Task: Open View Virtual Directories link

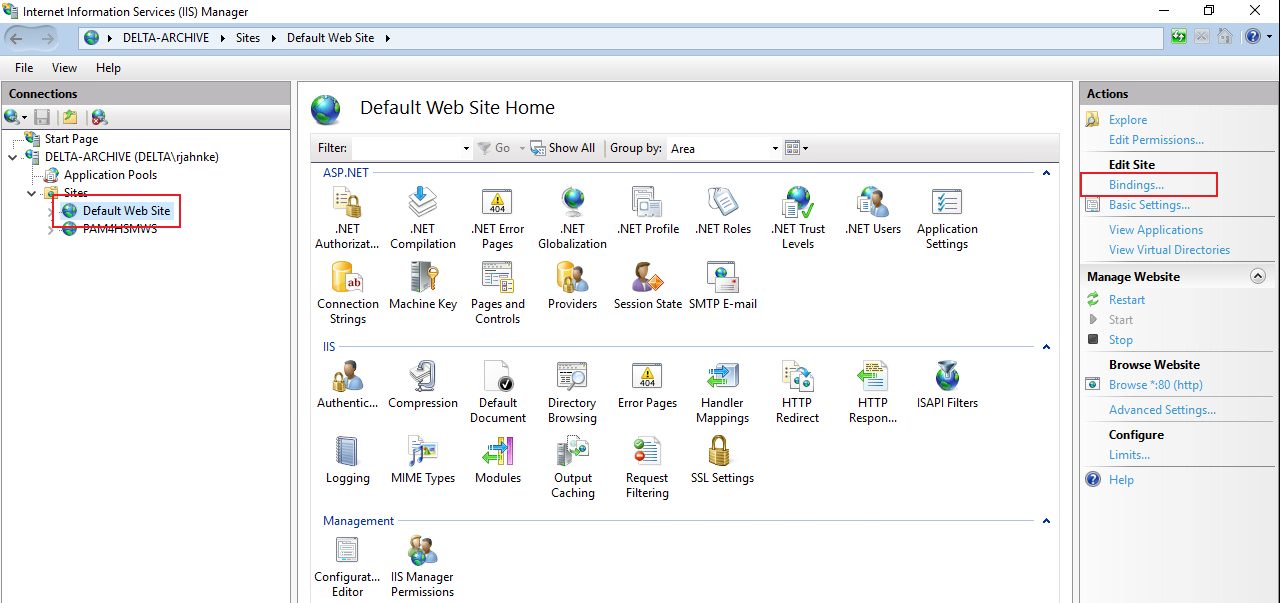Action: click(1169, 250)
